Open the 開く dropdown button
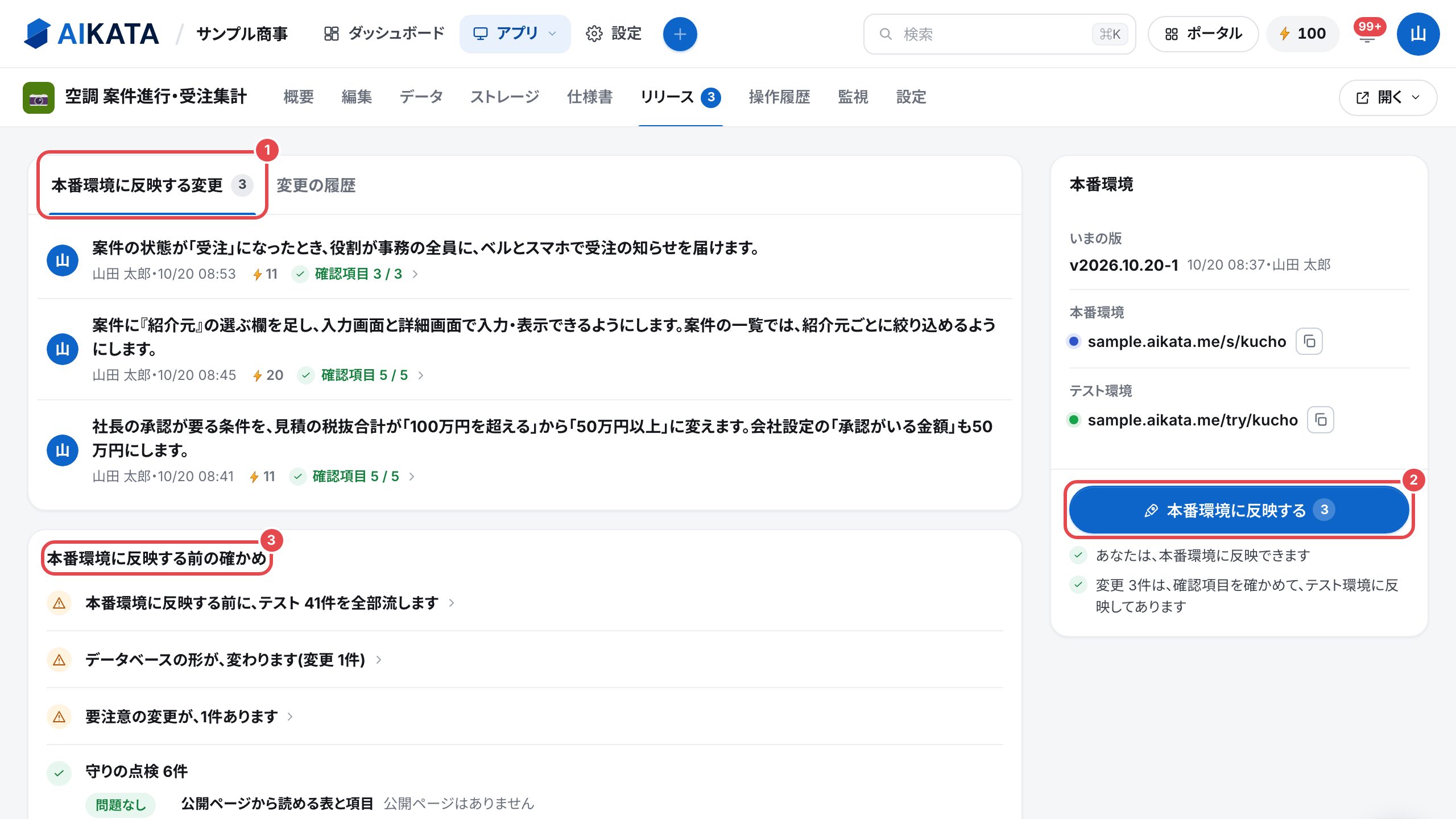 pyautogui.click(x=1388, y=97)
